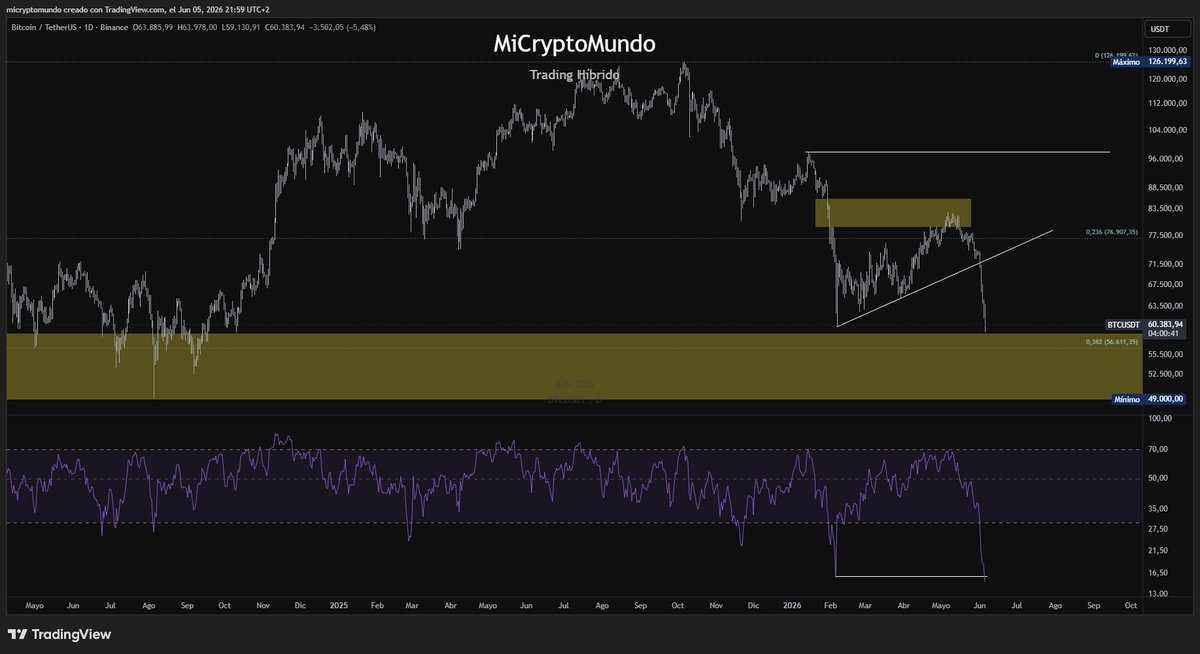Screen dimensions: 1200x654
Task: Select the ascending white trendline
Action: pyautogui.click(x=945, y=278)
